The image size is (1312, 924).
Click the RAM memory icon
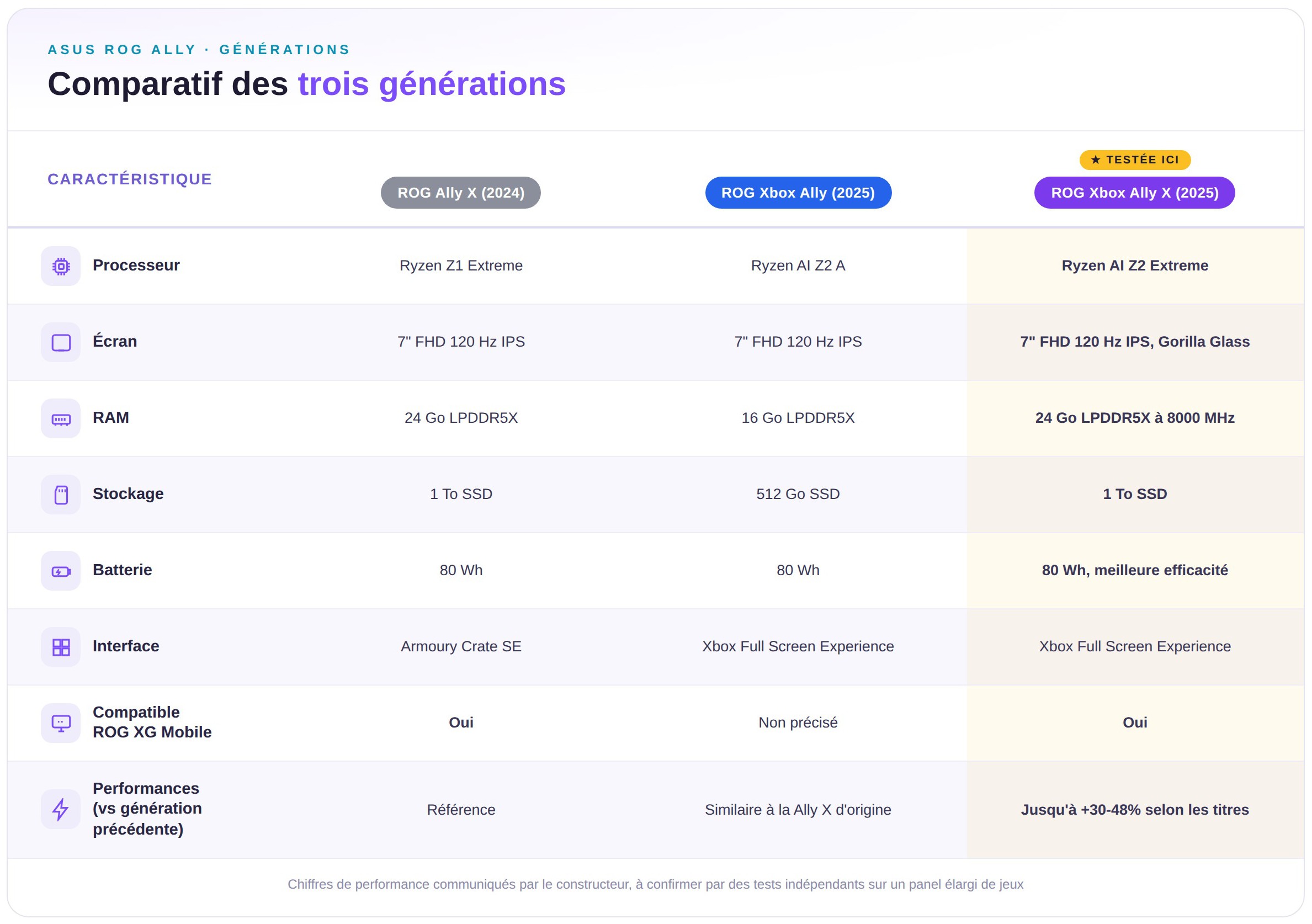[61, 419]
